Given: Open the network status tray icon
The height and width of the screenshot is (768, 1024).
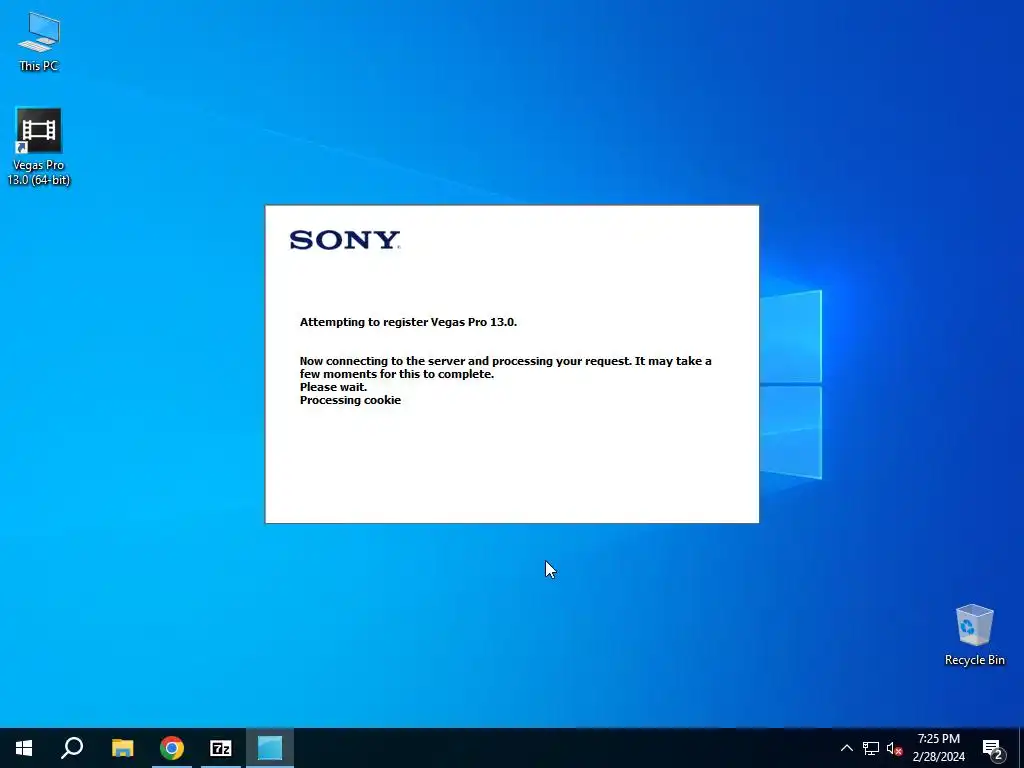Looking at the screenshot, I should [x=871, y=748].
